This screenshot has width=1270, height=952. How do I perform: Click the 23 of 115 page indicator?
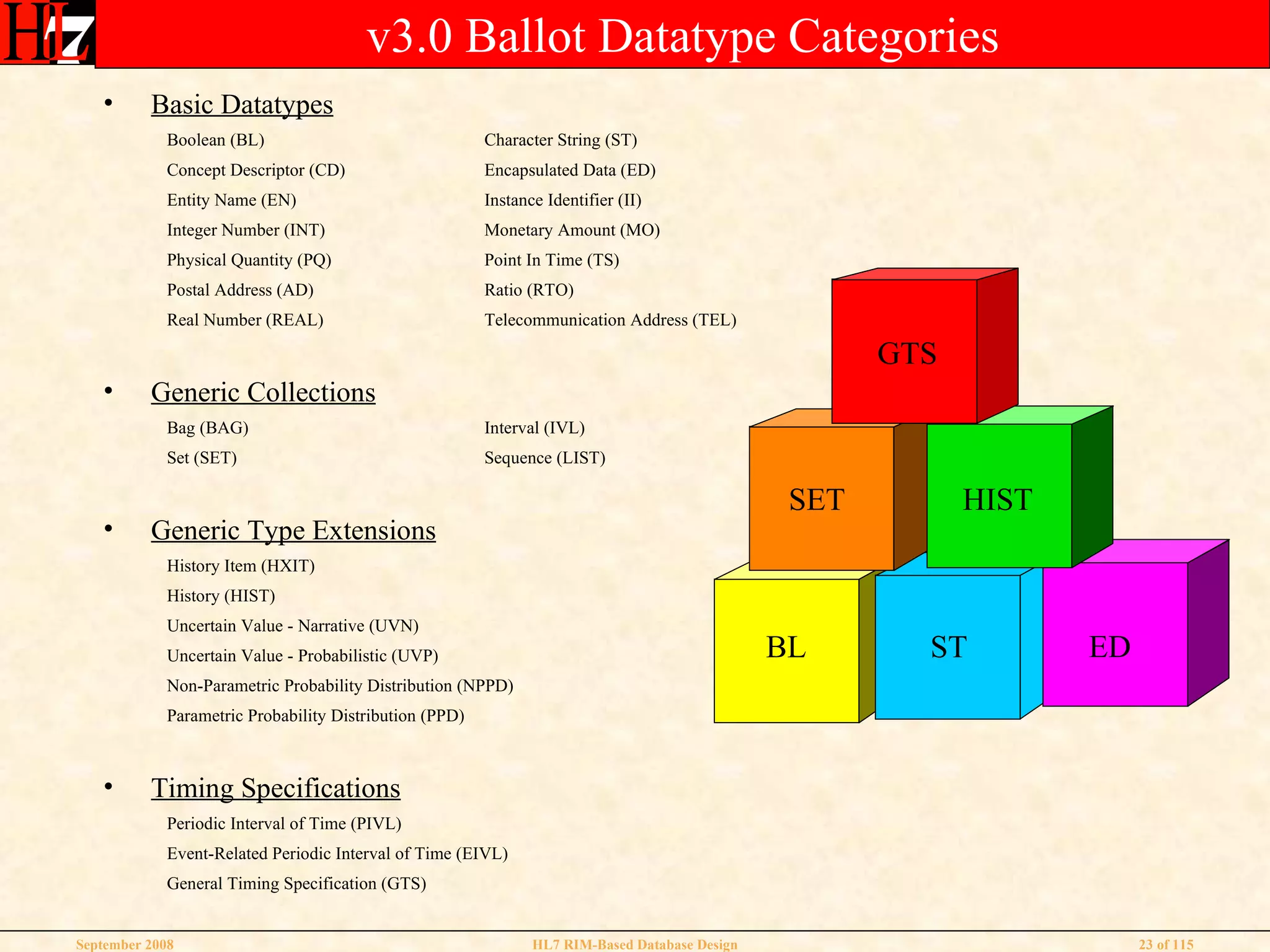[1165, 945]
